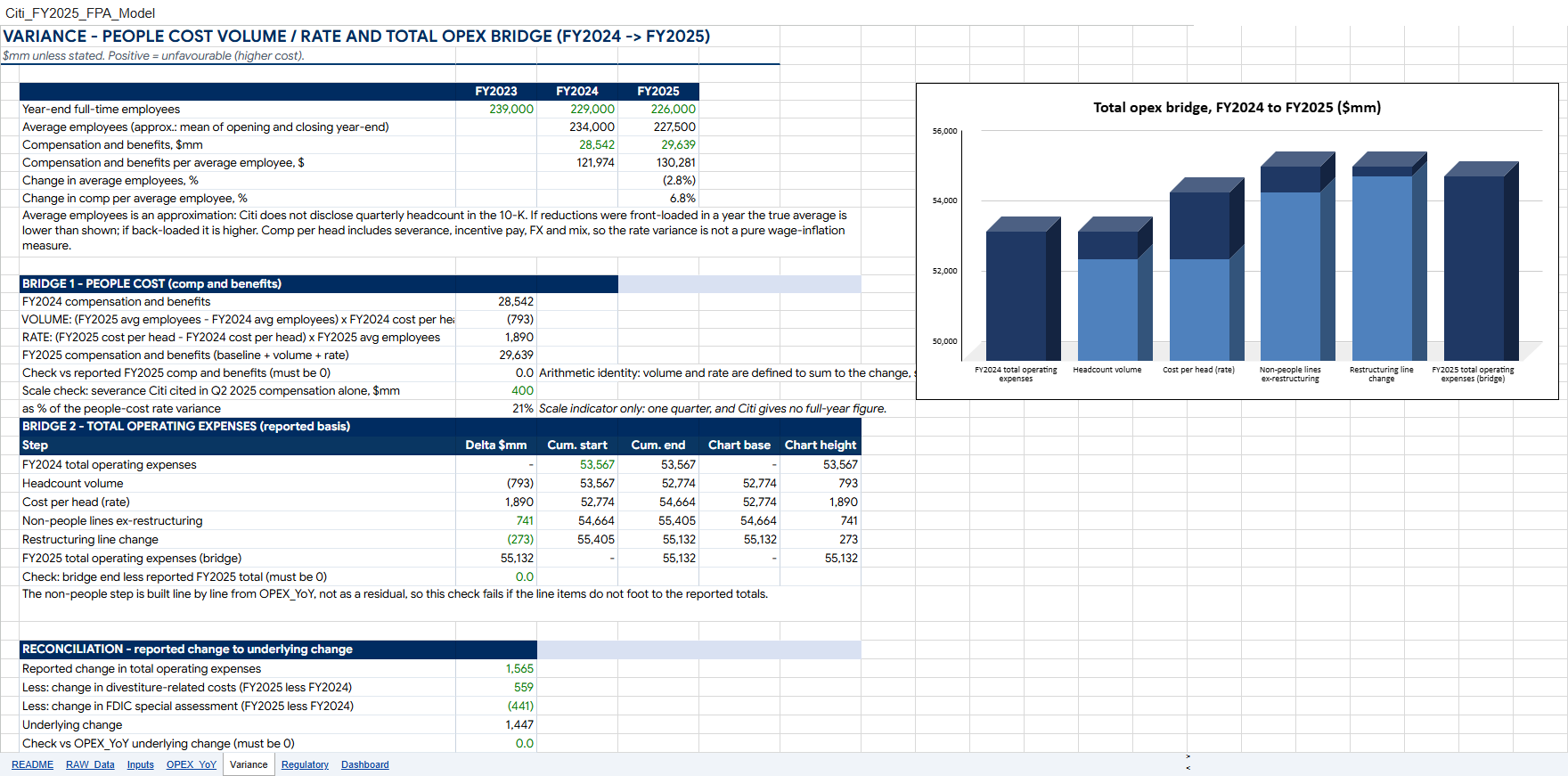Image resolution: width=1568 pixels, height=776 pixels.
Task: Click the VOLUME row value (793) in Bridge 1
Action: [x=520, y=319]
